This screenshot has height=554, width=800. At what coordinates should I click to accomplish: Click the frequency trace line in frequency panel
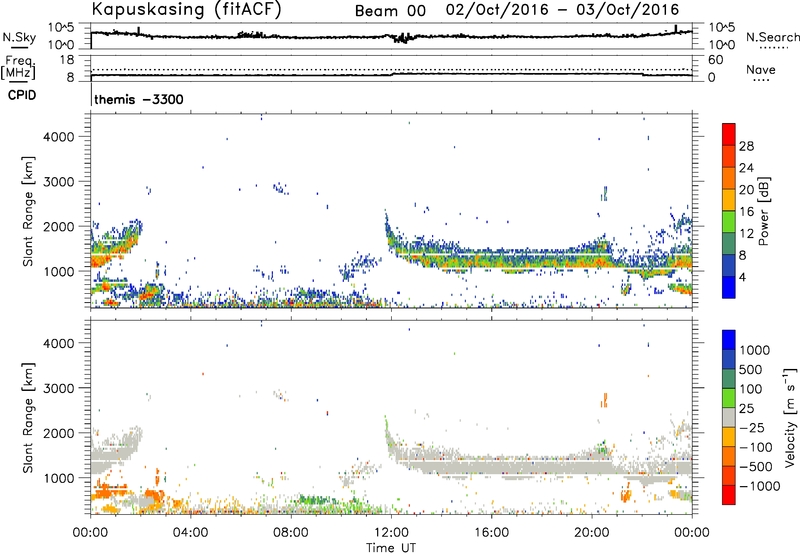391,74
